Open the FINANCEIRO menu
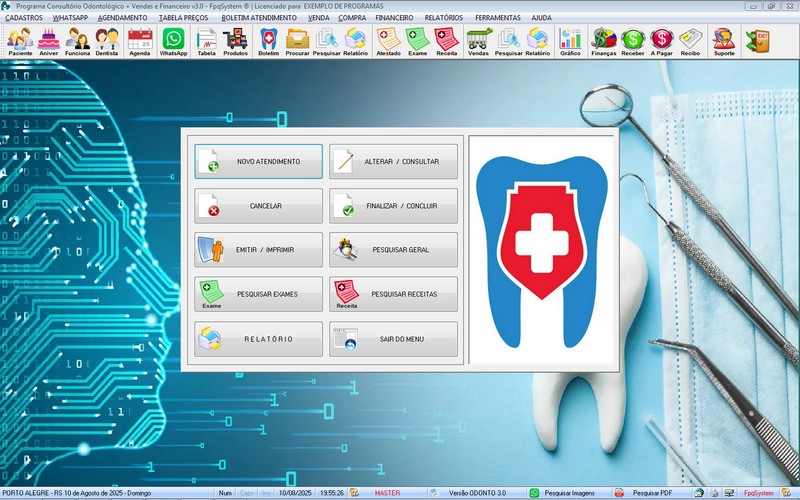 pyautogui.click(x=392, y=18)
